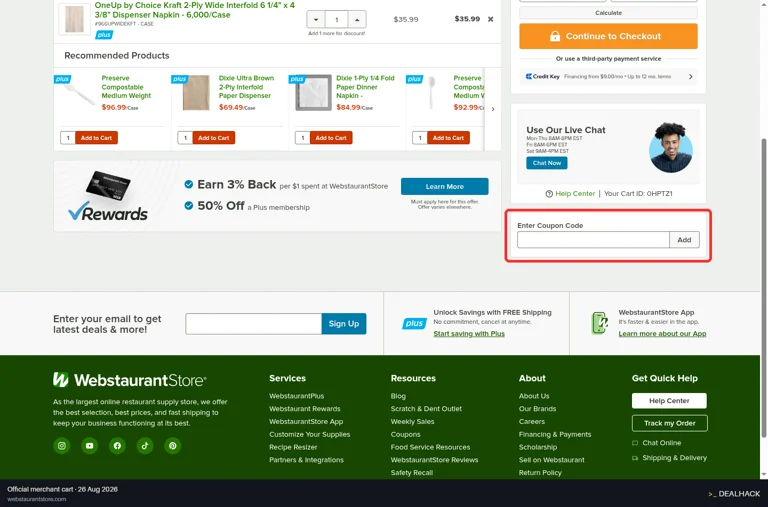The image size is (768, 507).
Task: Open Financing & Payments link
Action: coord(555,434)
